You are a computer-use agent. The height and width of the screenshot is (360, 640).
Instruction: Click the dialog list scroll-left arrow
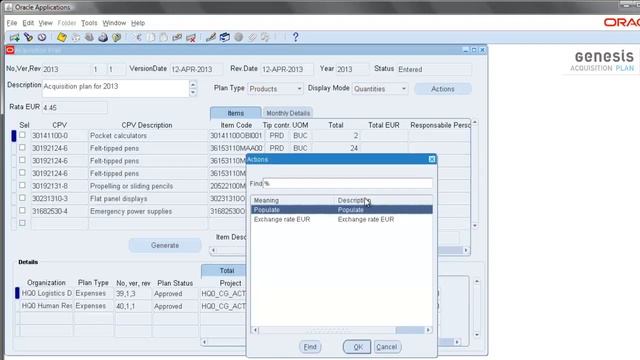256,330
